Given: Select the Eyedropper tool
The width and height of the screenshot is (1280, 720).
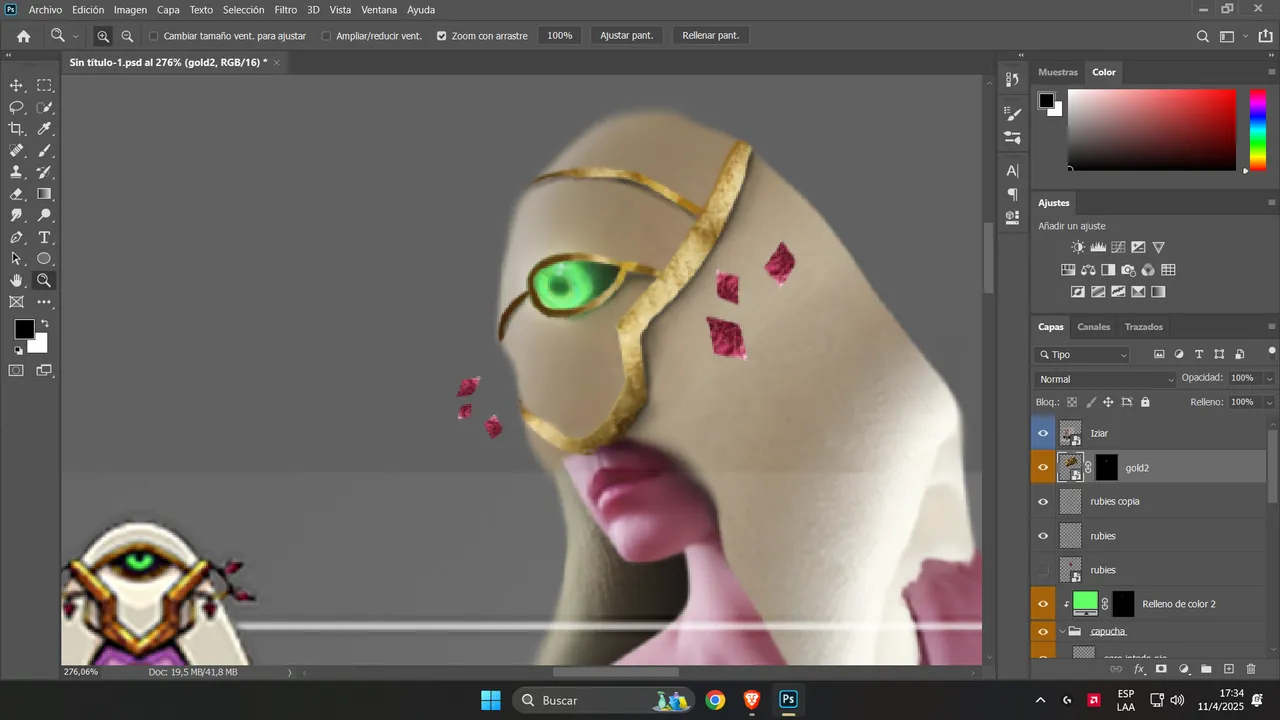Looking at the screenshot, I should tap(45, 129).
